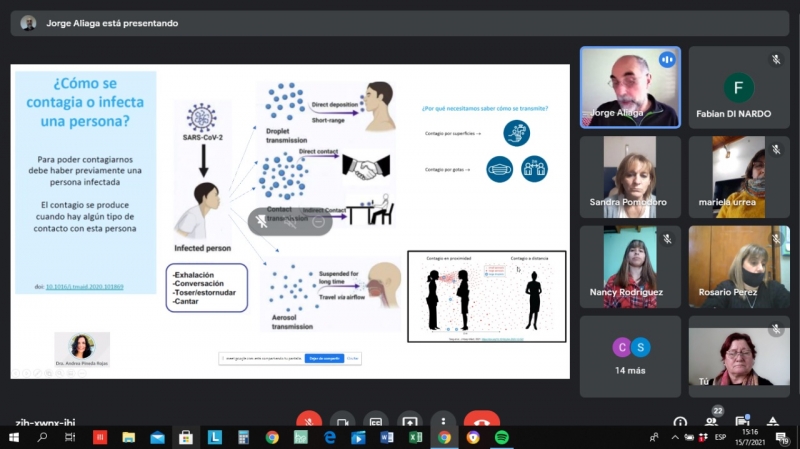Viewport: 800px width, 449px height.
Task: Open File Explorer from the taskbar
Action: [129, 437]
